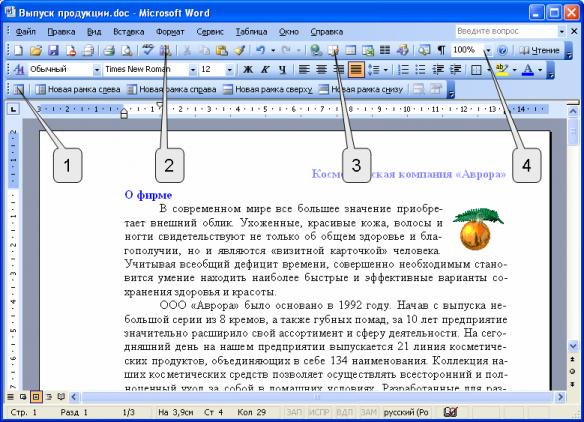This screenshot has height=422, width=584.
Task: Click Новая рамка справа button
Action: click(x=171, y=89)
